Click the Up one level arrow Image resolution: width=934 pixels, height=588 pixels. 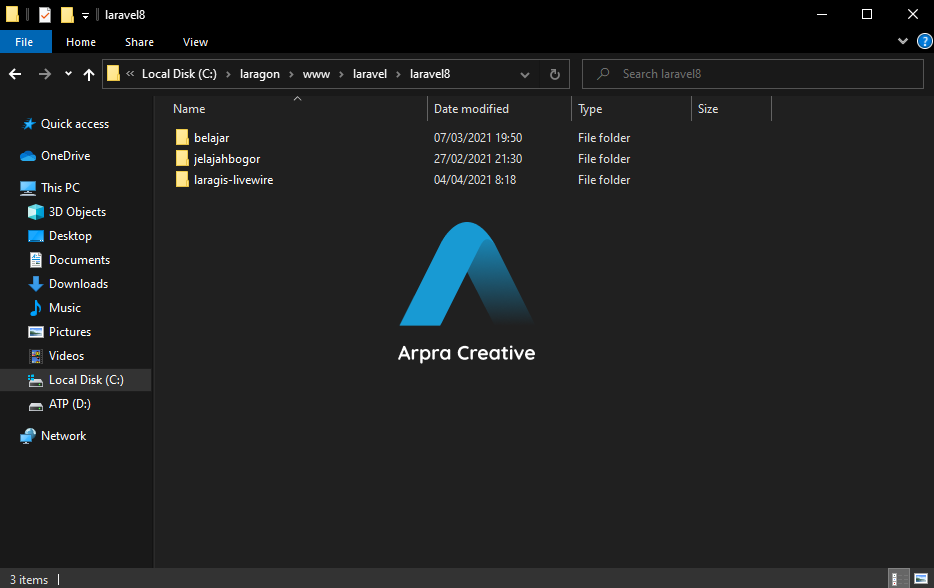tap(89, 74)
